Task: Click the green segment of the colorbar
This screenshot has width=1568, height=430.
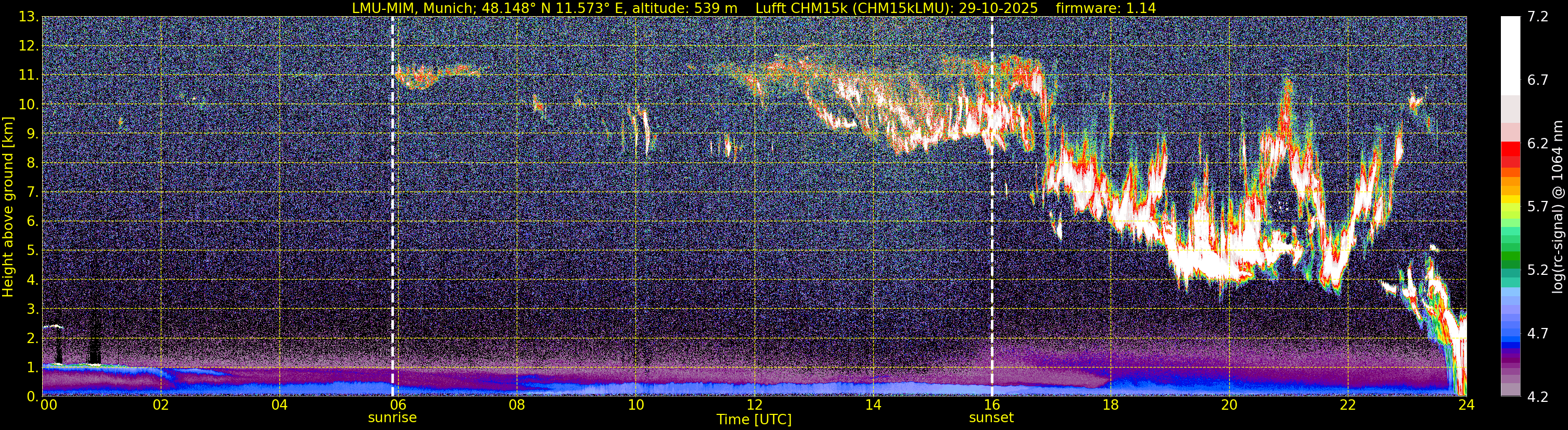Action: coord(1510,256)
